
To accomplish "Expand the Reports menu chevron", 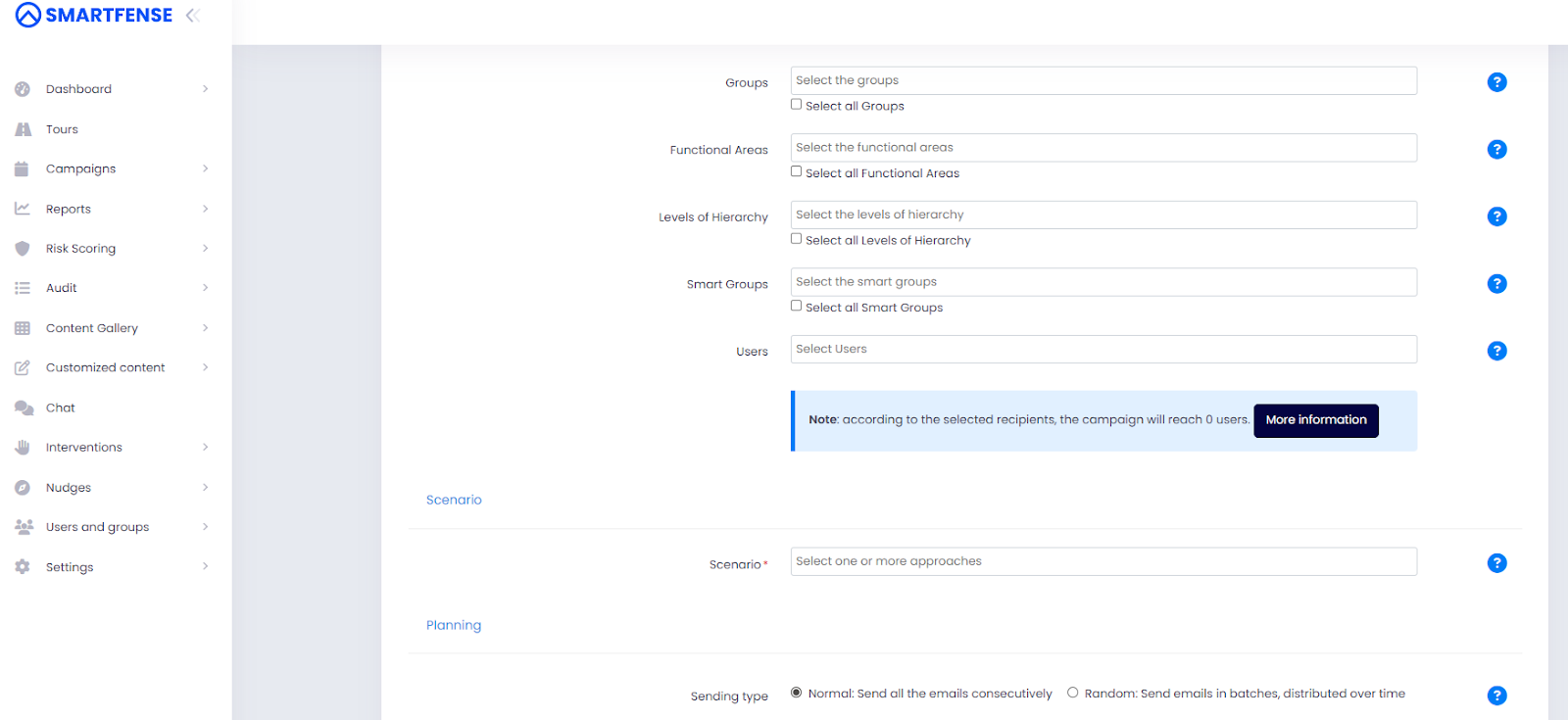I will point(206,209).
